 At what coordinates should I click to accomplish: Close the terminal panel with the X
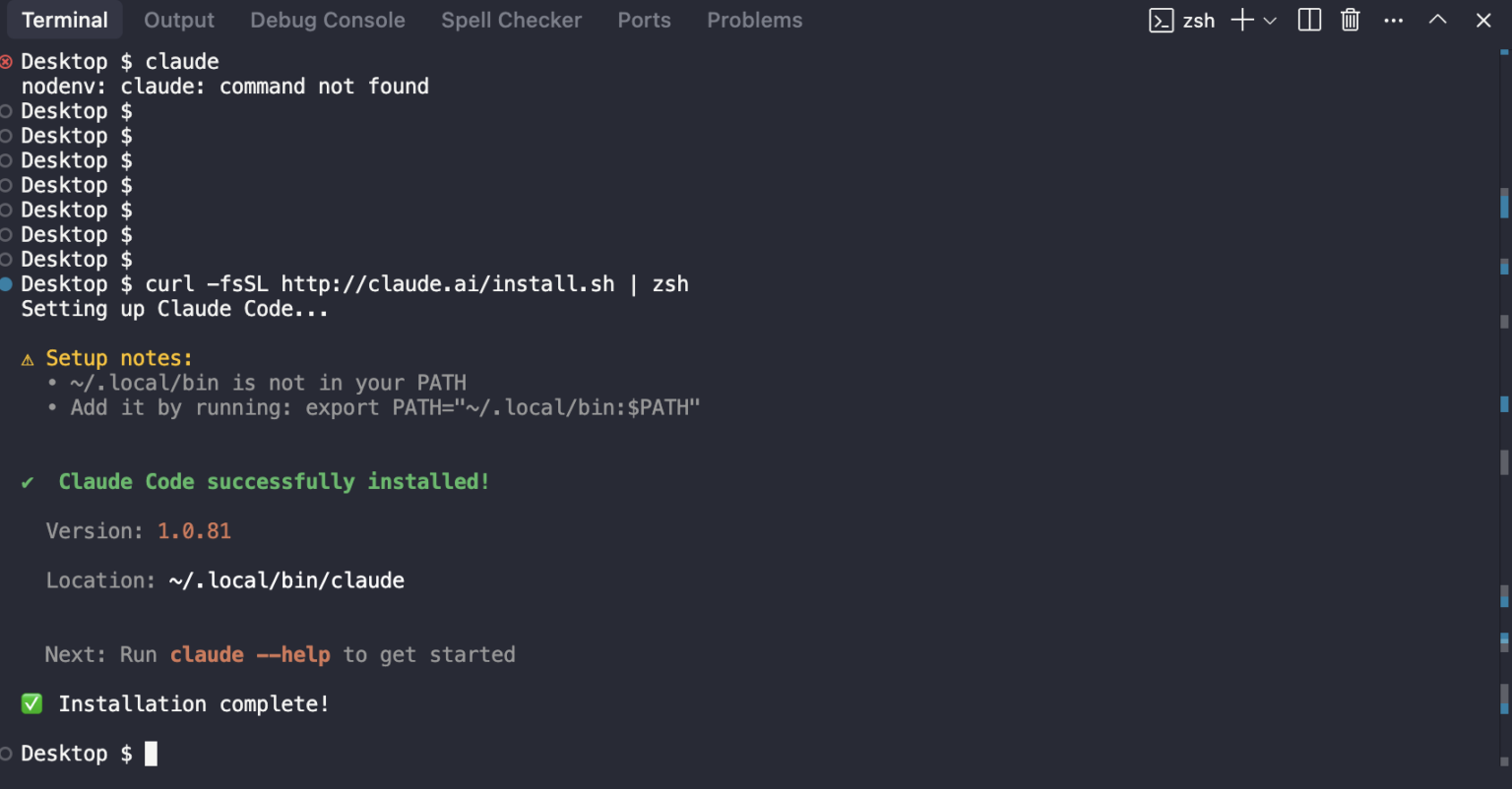point(1483,20)
